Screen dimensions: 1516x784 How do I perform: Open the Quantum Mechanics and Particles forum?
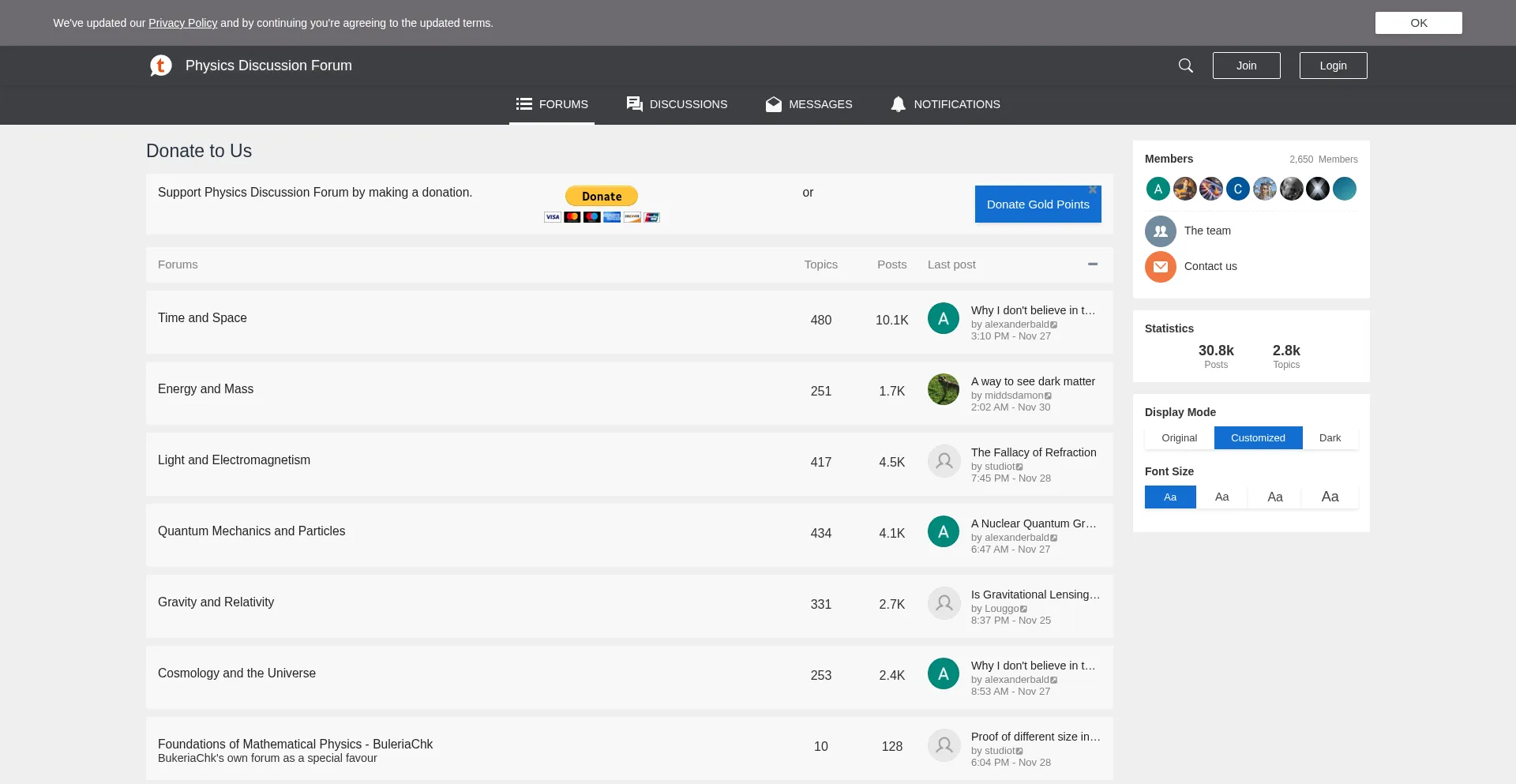point(251,531)
